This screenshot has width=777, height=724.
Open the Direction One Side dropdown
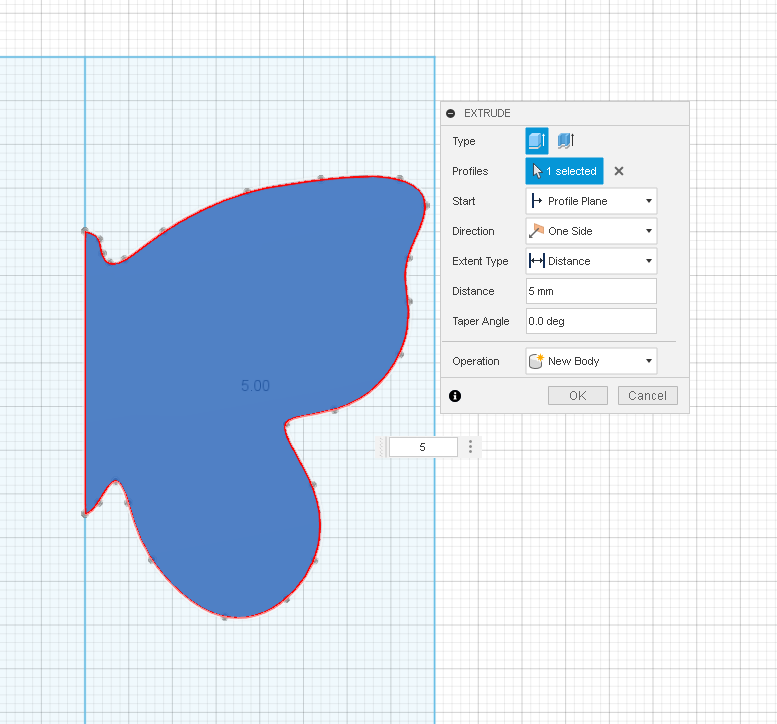pos(591,231)
